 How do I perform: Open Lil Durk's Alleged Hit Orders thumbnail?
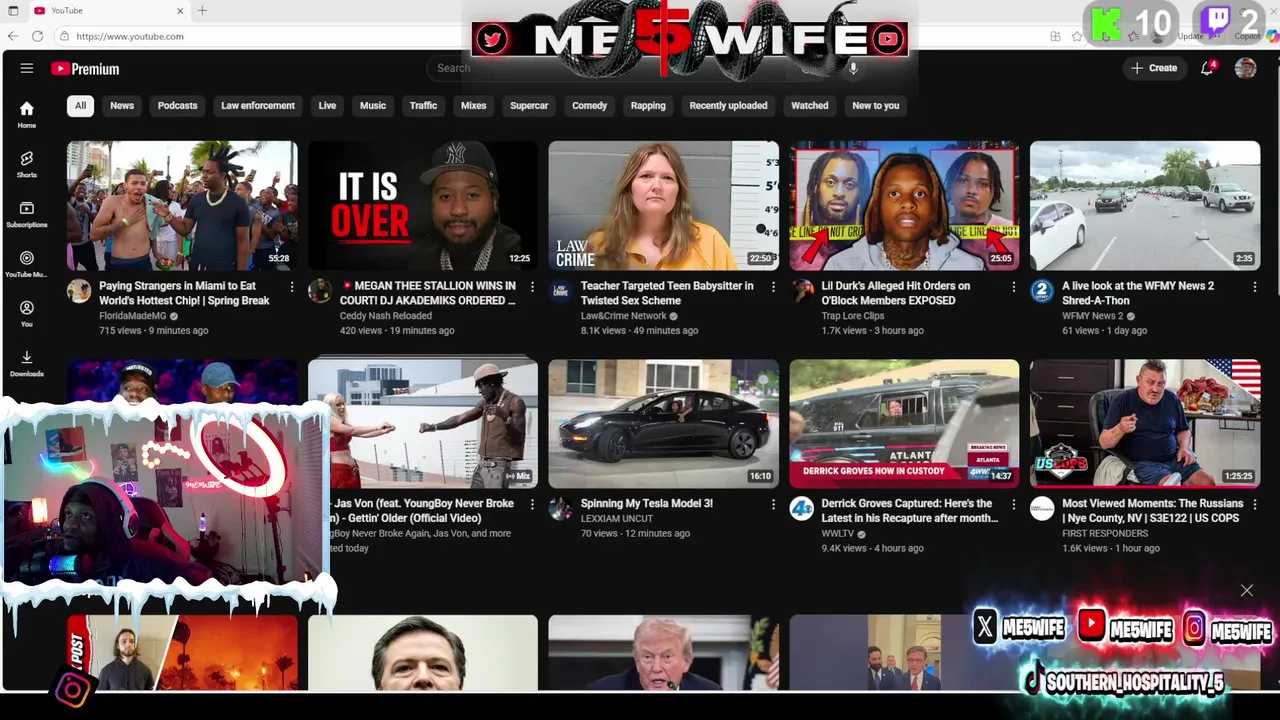pyautogui.click(x=904, y=205)
